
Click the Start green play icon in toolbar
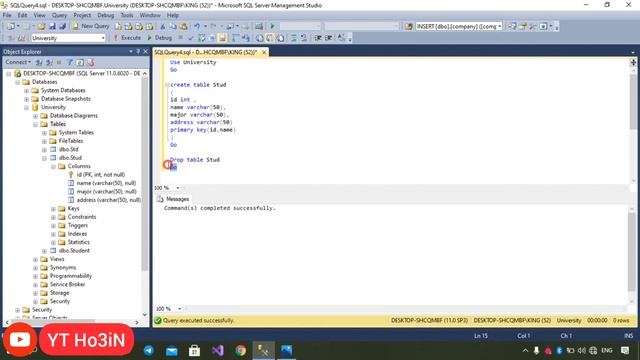(x=272, y=27)
